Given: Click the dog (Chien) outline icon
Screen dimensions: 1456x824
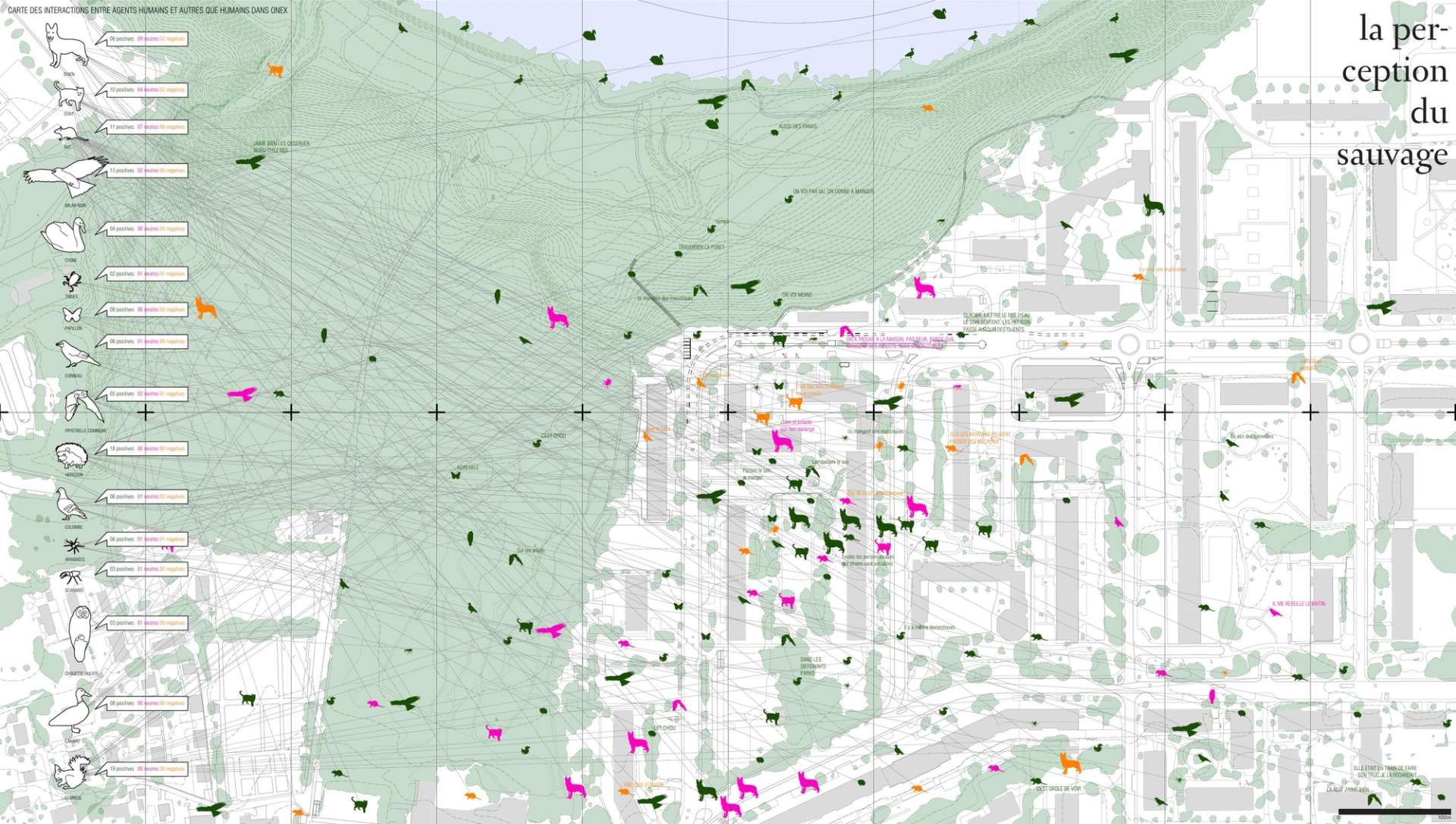Looking at the screenshot, I should tap(67, 46).
